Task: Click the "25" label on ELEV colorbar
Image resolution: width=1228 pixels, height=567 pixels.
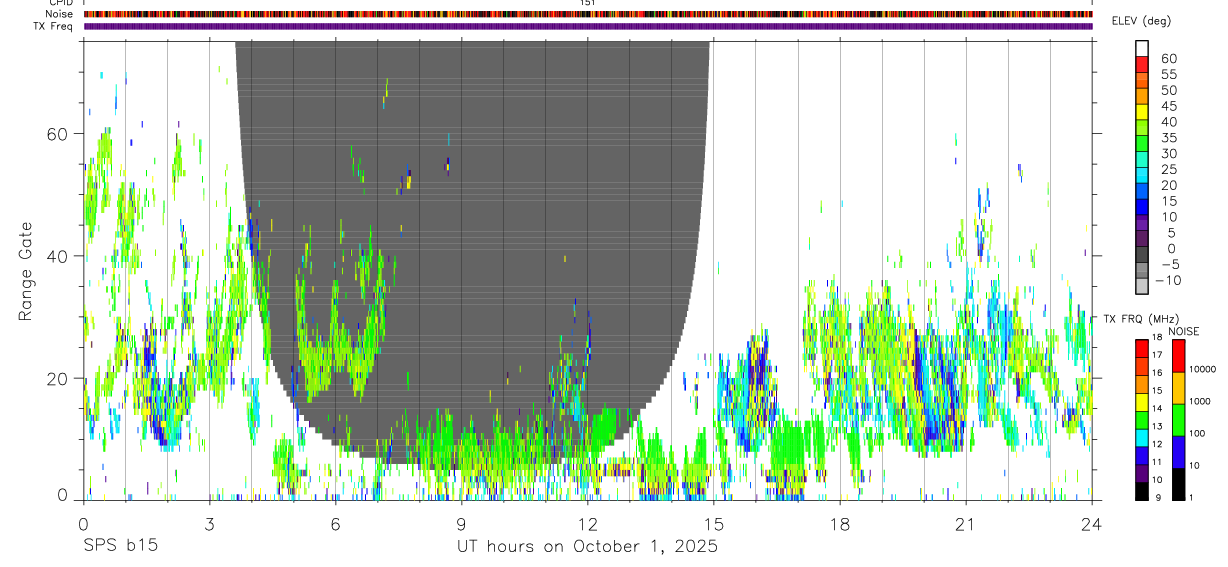Action: coord(1169,169)
